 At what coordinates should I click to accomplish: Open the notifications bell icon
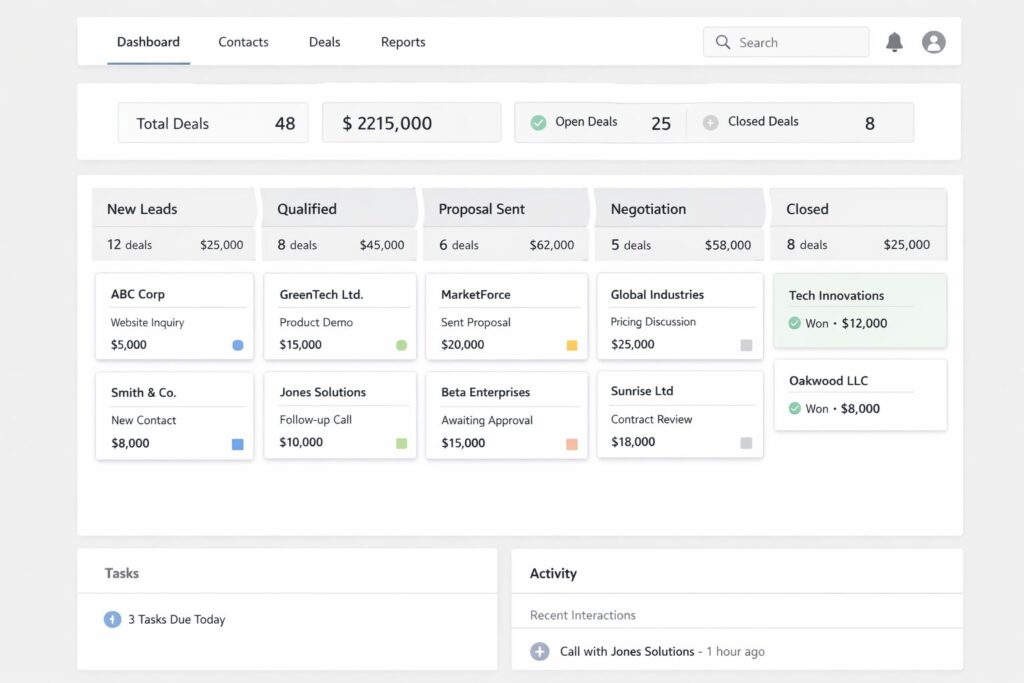click(x=894, y=42)
